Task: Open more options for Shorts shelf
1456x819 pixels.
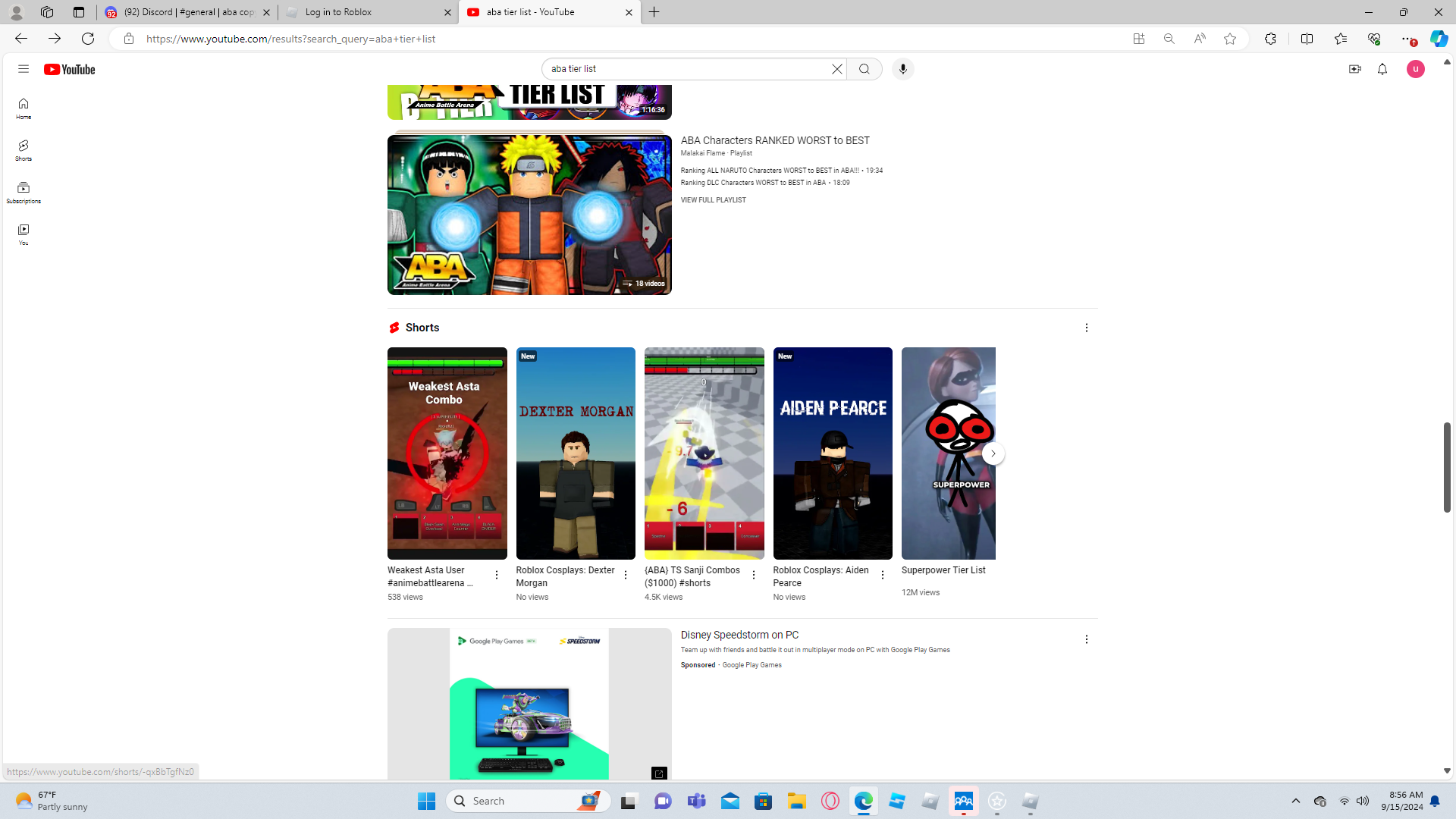Action: pos(1087,328)
